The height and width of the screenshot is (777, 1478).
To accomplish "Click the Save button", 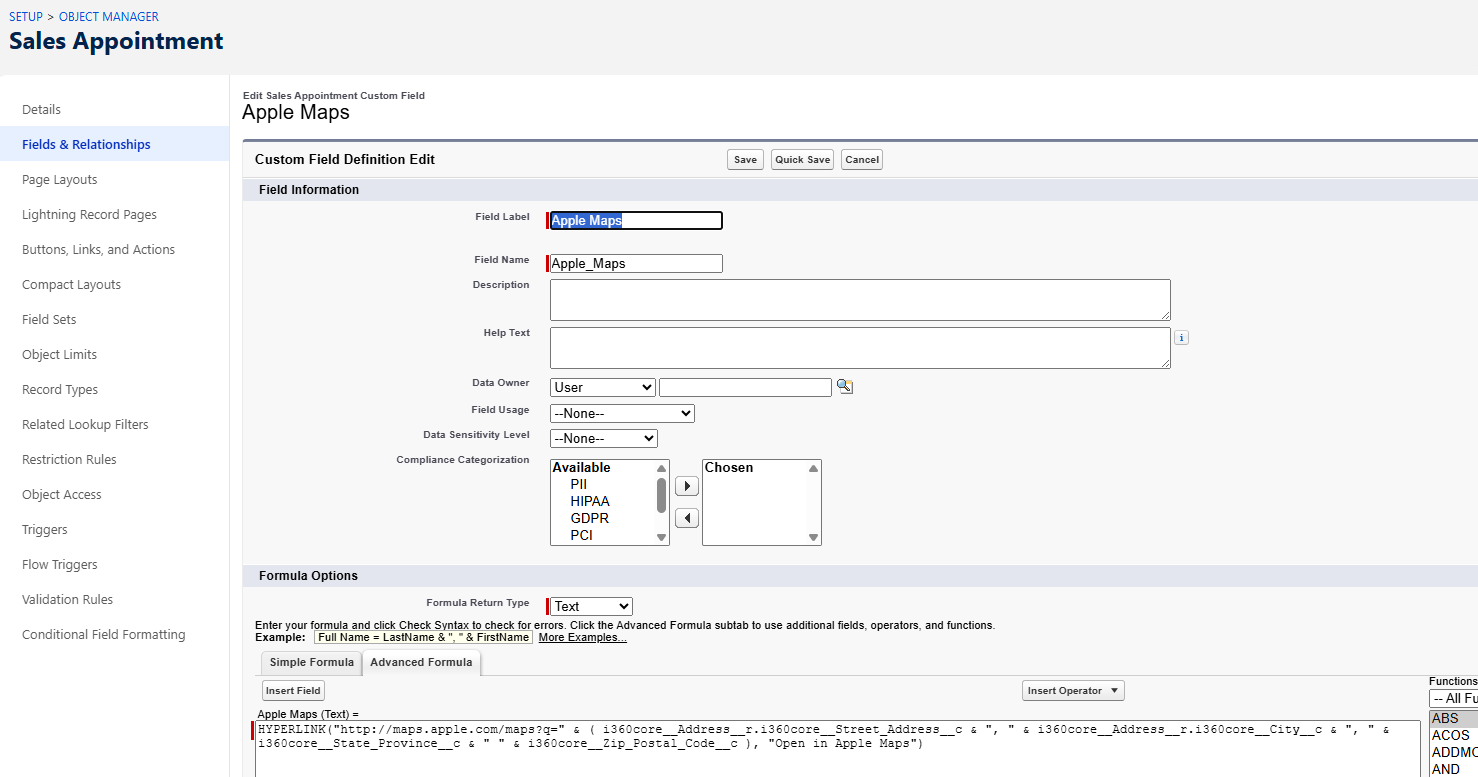I will [x=745, y=160].
